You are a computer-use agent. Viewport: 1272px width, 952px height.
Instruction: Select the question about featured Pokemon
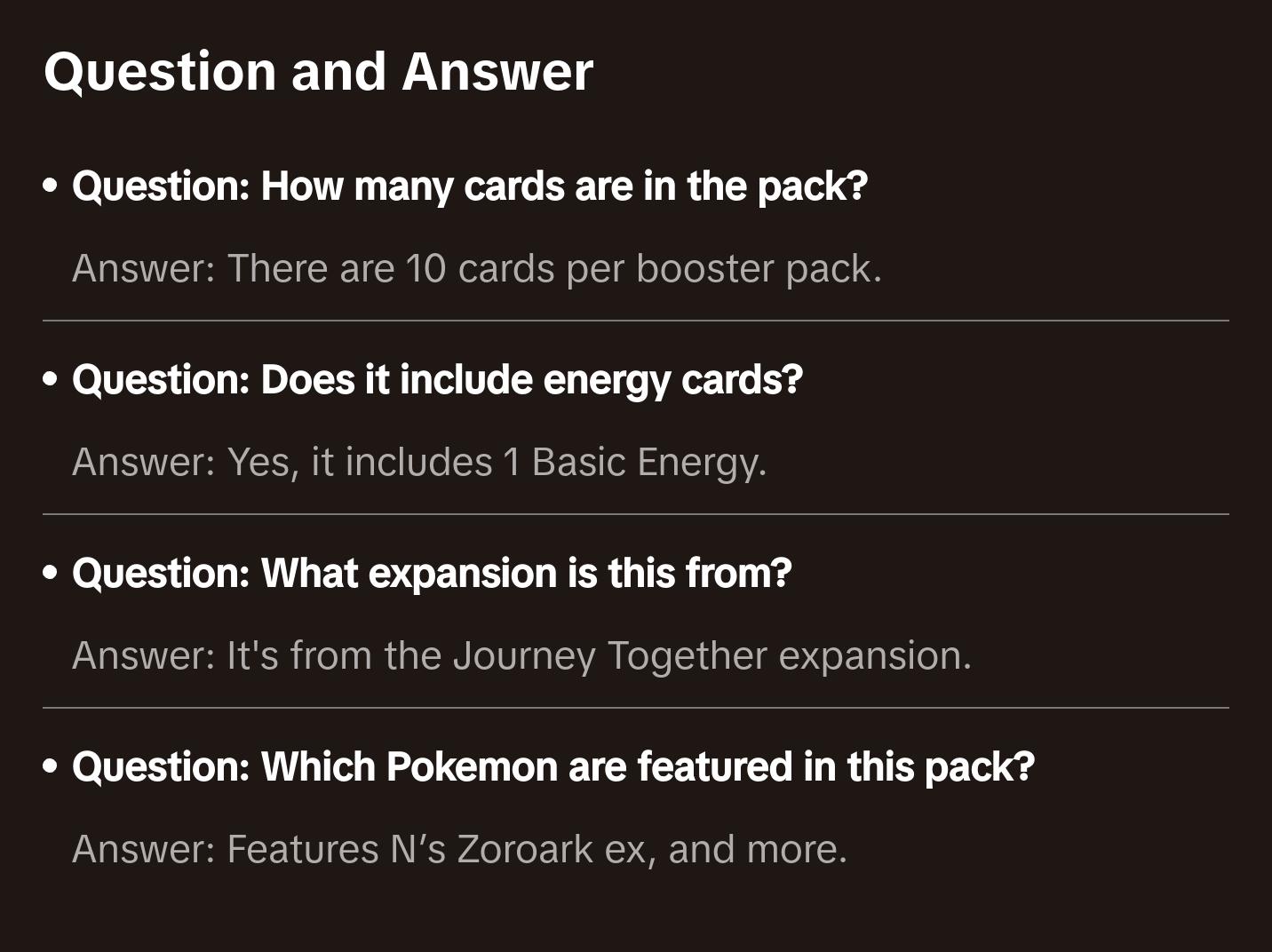point(553,767)
